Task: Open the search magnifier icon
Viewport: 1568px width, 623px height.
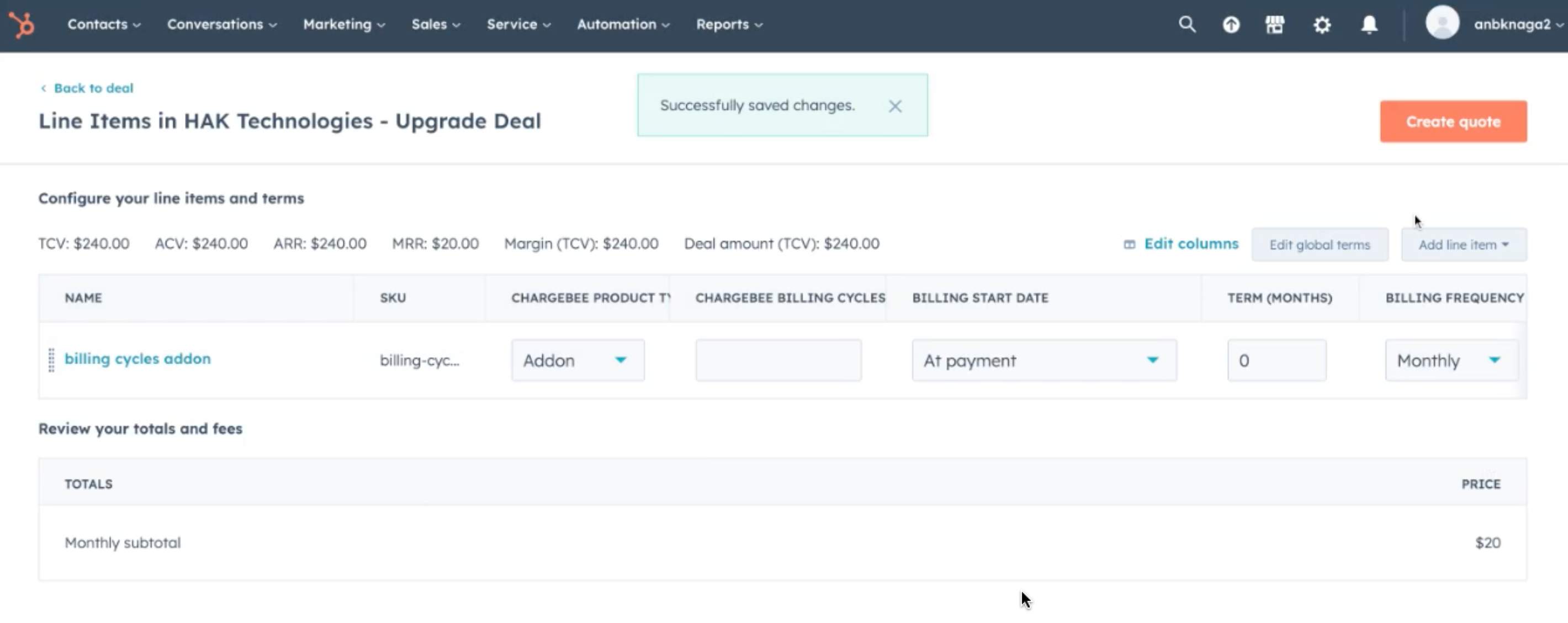Action: (1186, 24)
